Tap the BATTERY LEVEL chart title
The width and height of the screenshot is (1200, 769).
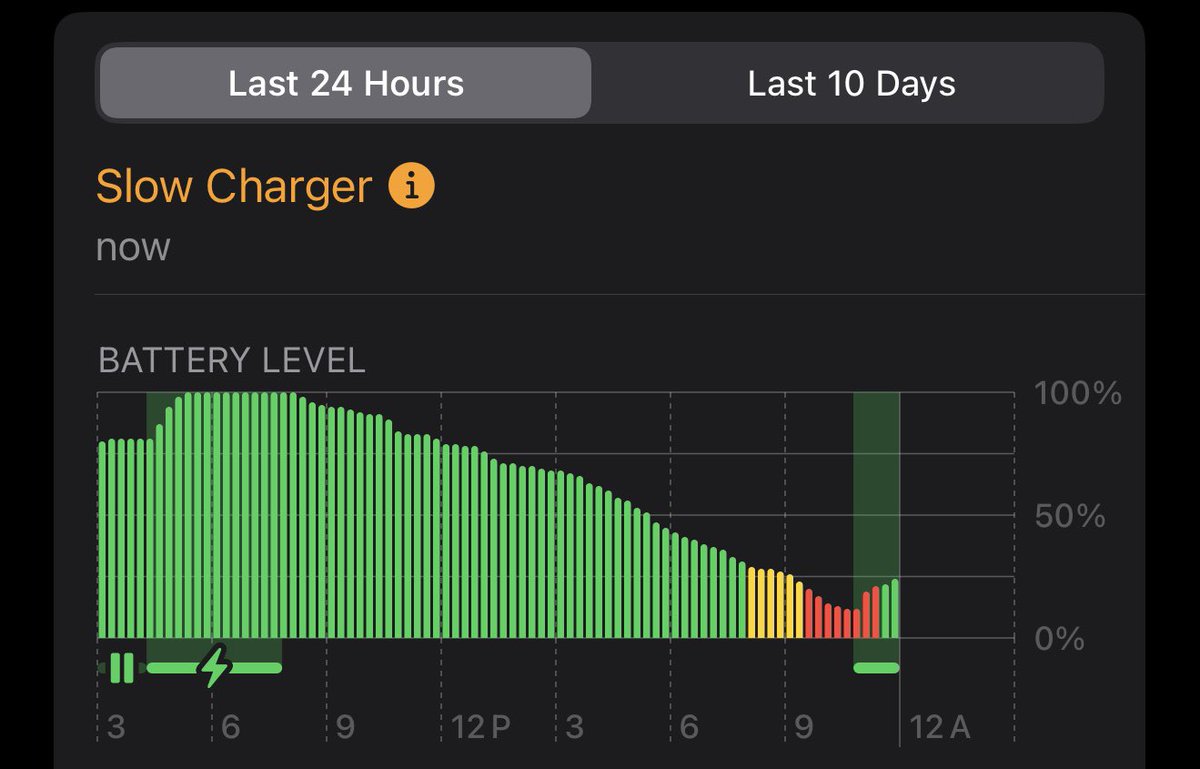pos(232,360)
